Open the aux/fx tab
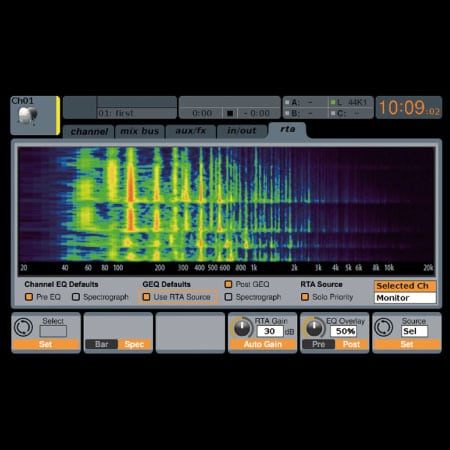 (191, 131)
